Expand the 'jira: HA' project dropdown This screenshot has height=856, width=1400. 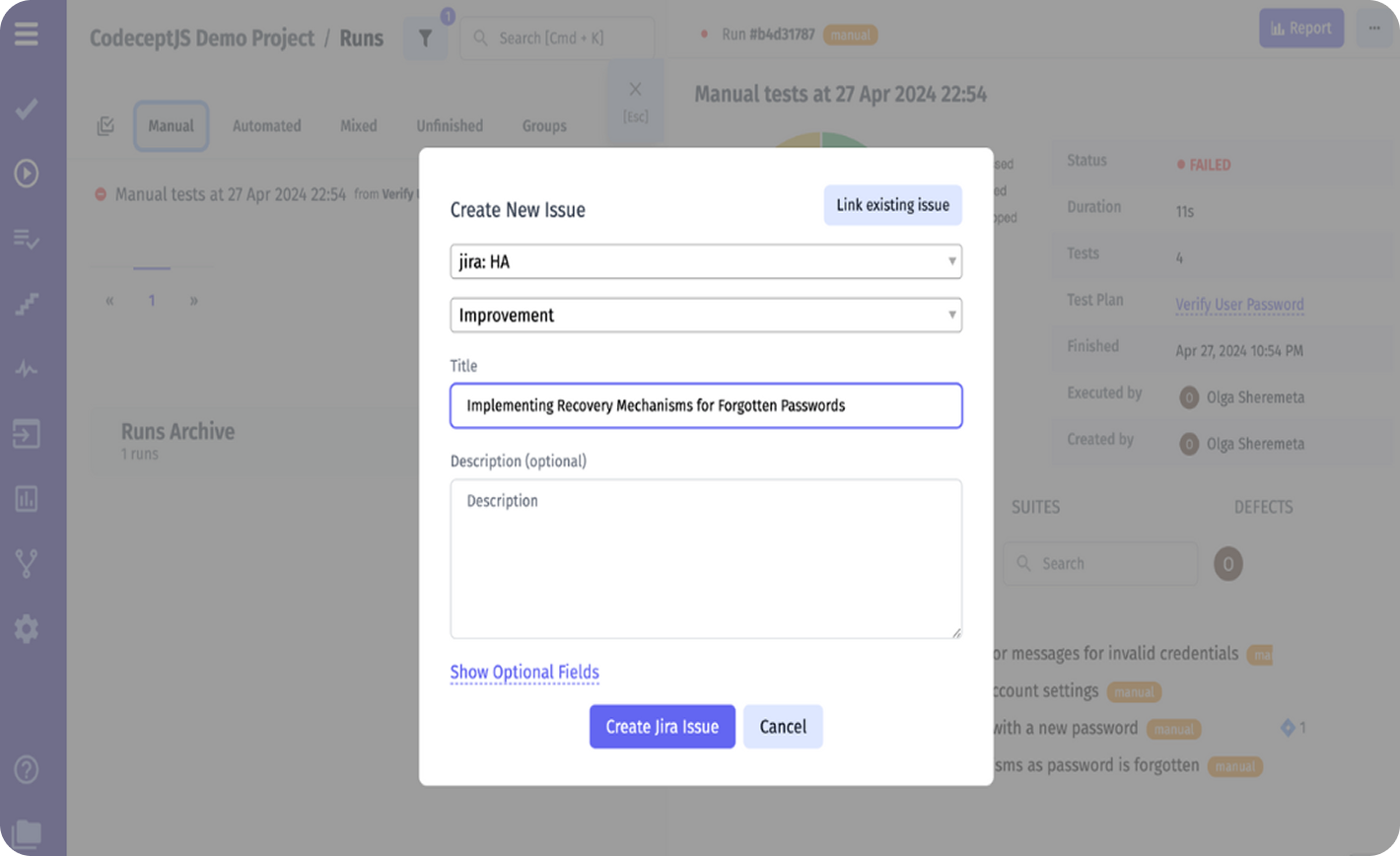click(x=706, y=262)
